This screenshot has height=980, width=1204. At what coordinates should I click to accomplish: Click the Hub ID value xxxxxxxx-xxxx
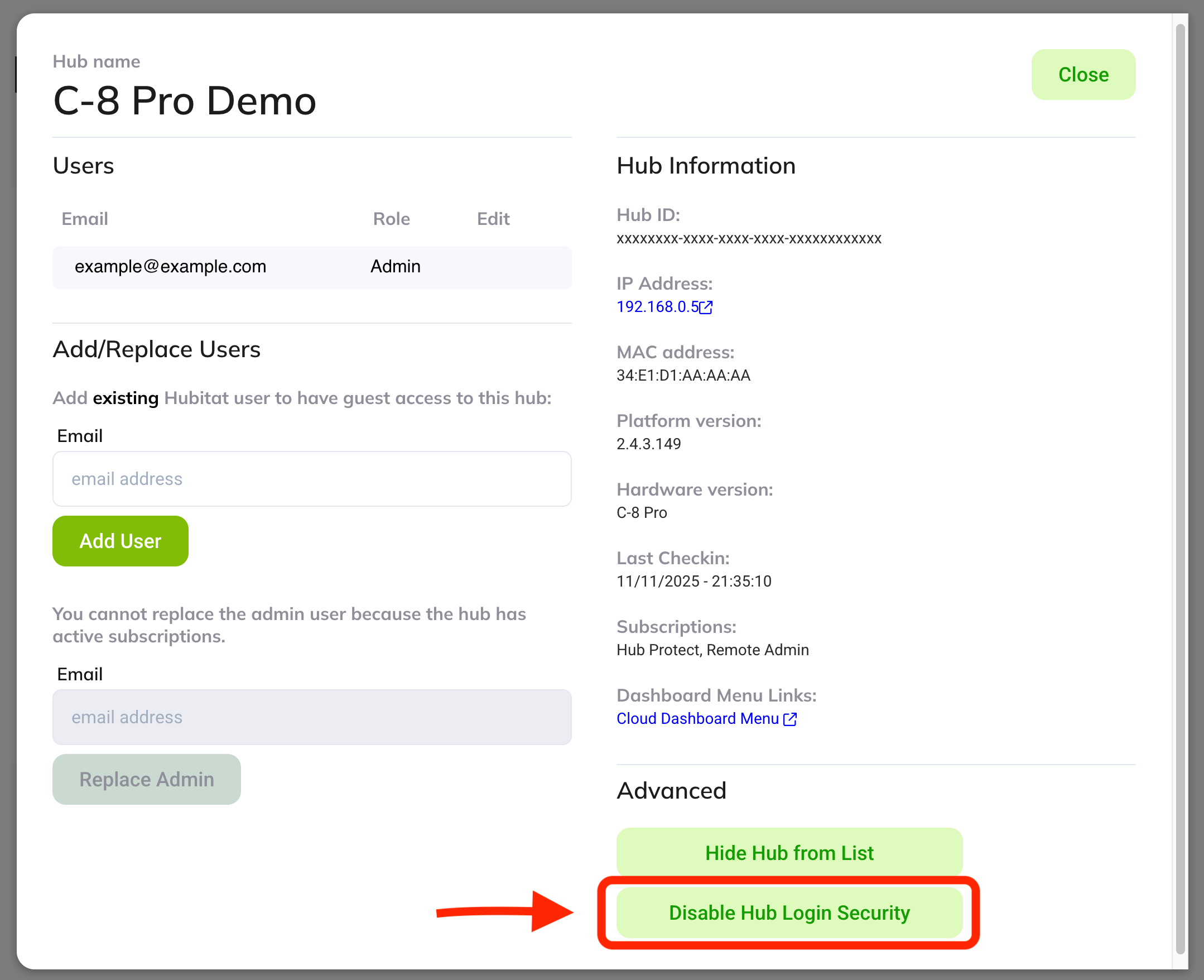pyautogui.click(x=749, y=238)
